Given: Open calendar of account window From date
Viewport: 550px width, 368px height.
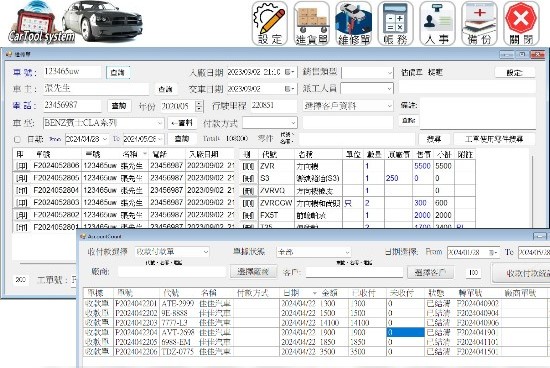Looking at the screenshot, I should coord(493,252).
